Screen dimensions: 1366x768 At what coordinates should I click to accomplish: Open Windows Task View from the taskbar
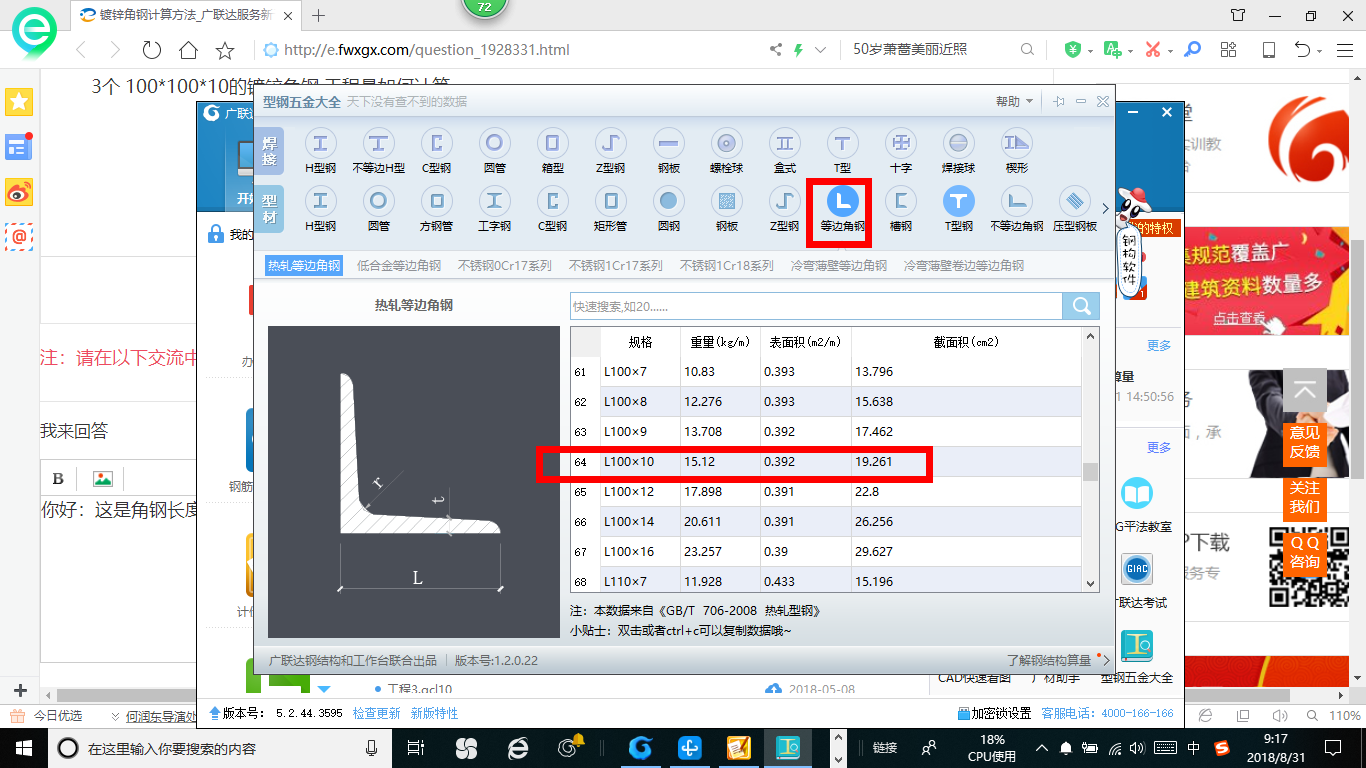coord(417,748)
